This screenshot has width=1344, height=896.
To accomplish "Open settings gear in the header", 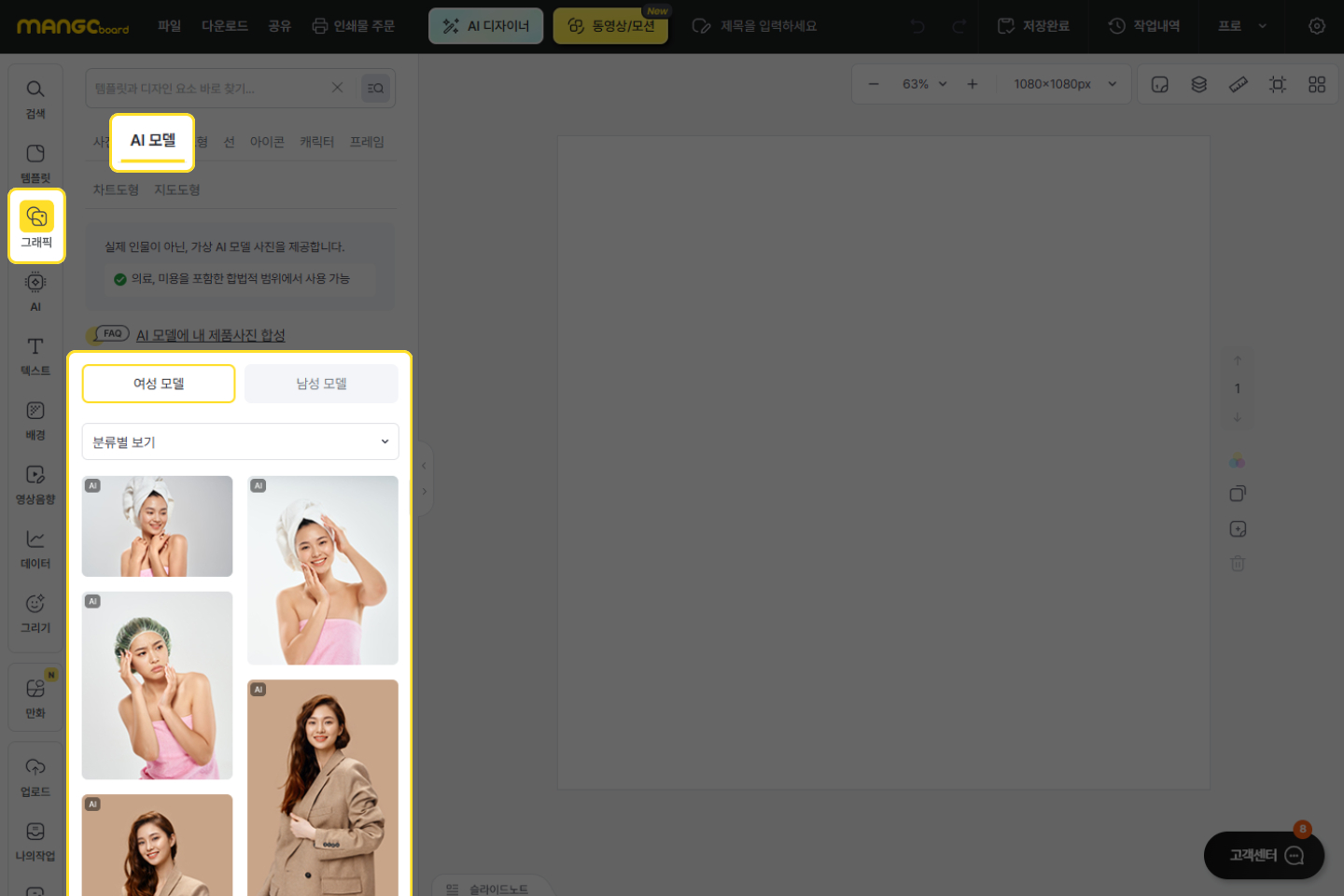I will (x=1317, y=26).
